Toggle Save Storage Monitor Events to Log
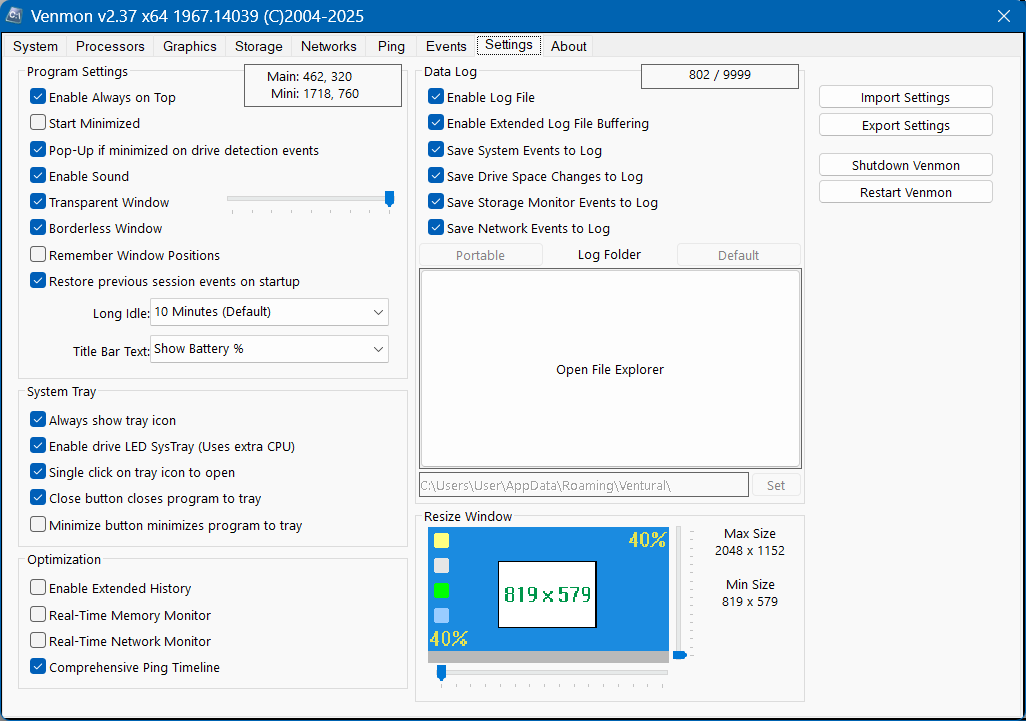 tap(436, 202)
